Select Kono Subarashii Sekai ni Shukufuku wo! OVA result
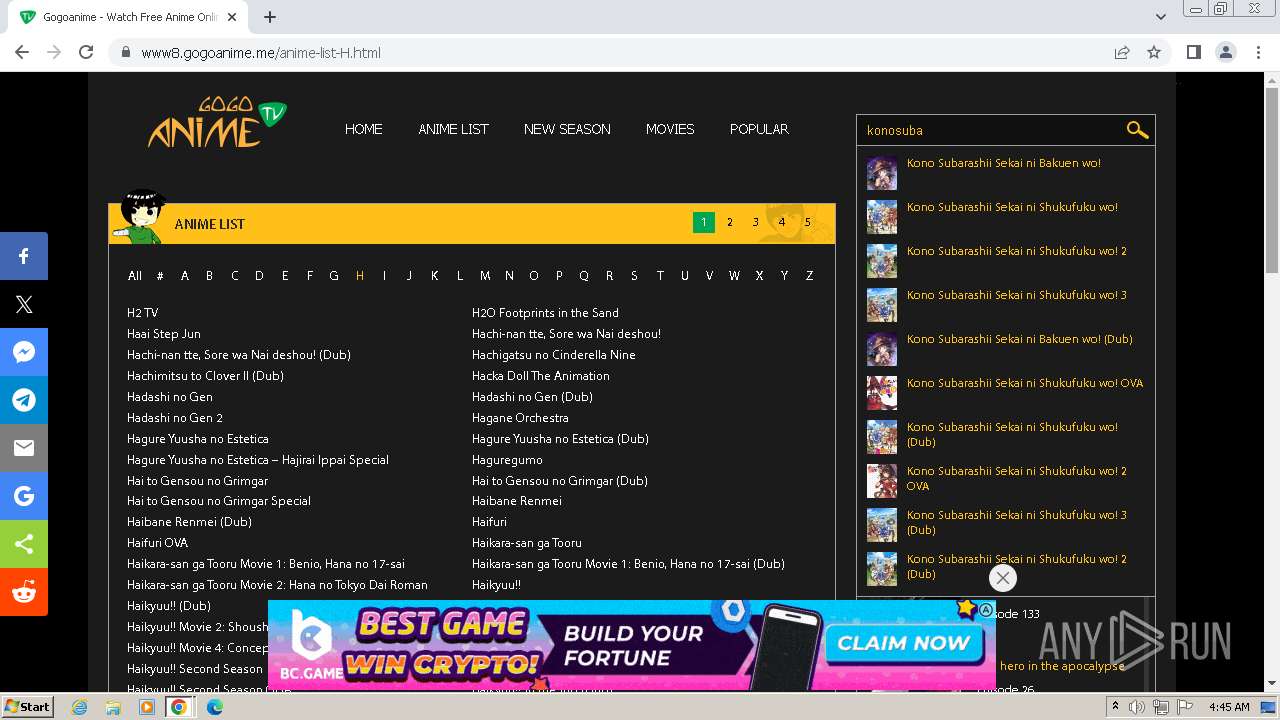 point(1024,383)
